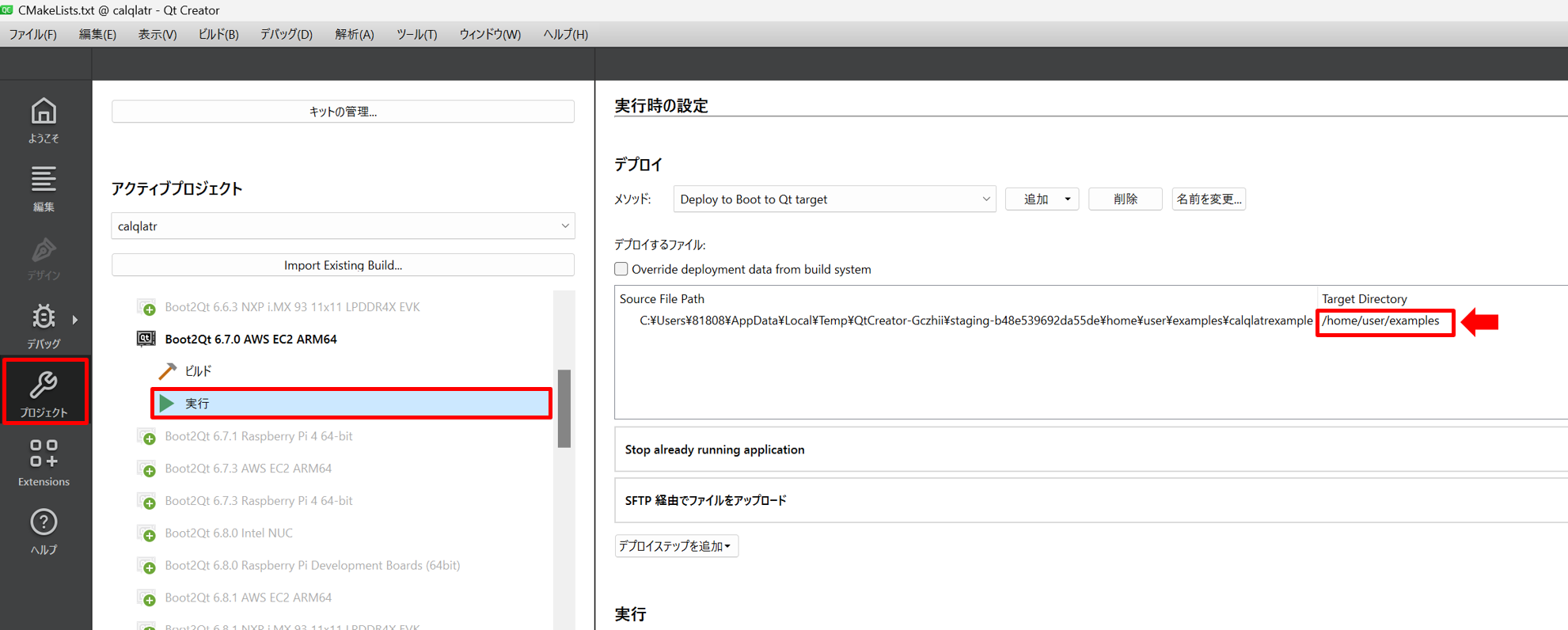Image resolution: width=1568 pixels, height=630 pixels.
Task: Click the Import Existing Build... button
Action: [343, 265]
